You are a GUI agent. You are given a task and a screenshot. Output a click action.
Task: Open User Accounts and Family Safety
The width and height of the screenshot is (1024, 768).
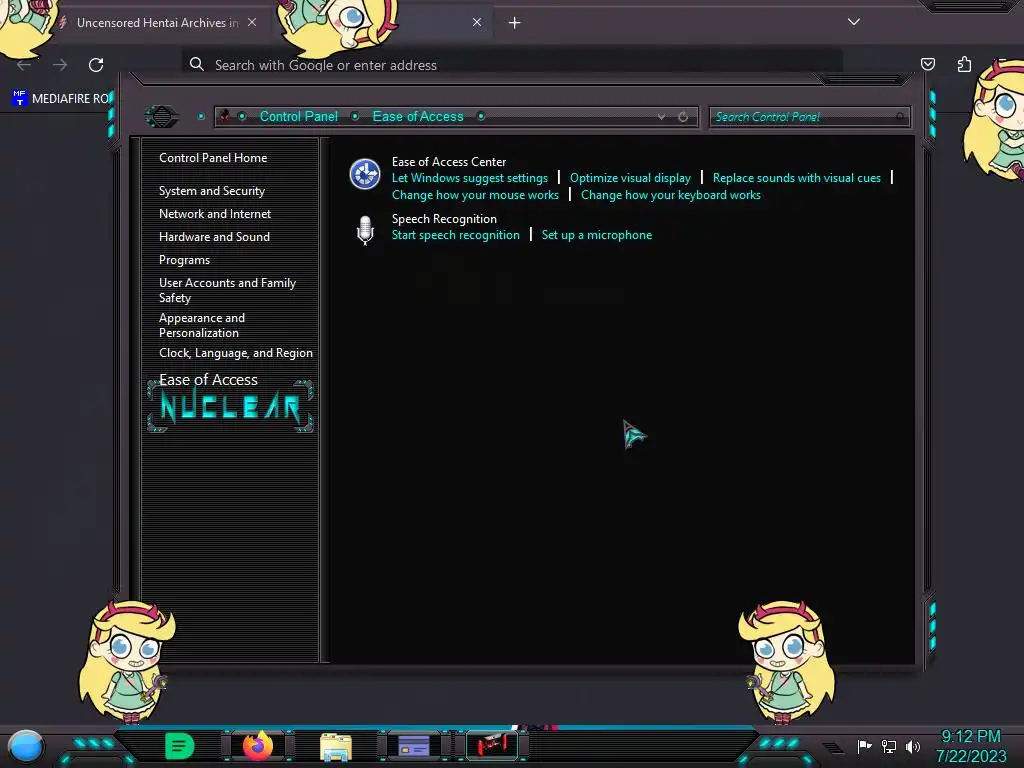[227, 290]
